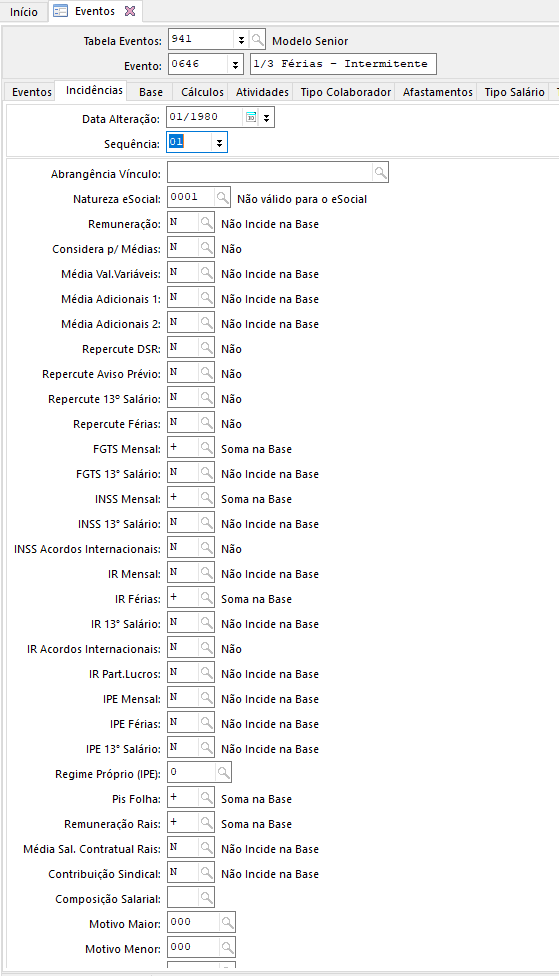Image resolution: width=559 pixels, height=976 pixels.
Task: Open lookup for IR Part.Lucros
Action: [x=206, y=673]
